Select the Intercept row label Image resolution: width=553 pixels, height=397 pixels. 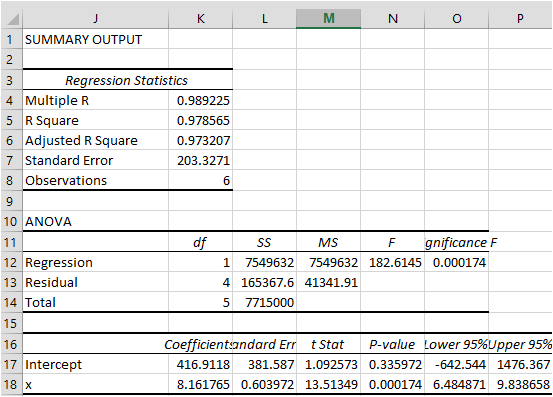tap(96, 364)
